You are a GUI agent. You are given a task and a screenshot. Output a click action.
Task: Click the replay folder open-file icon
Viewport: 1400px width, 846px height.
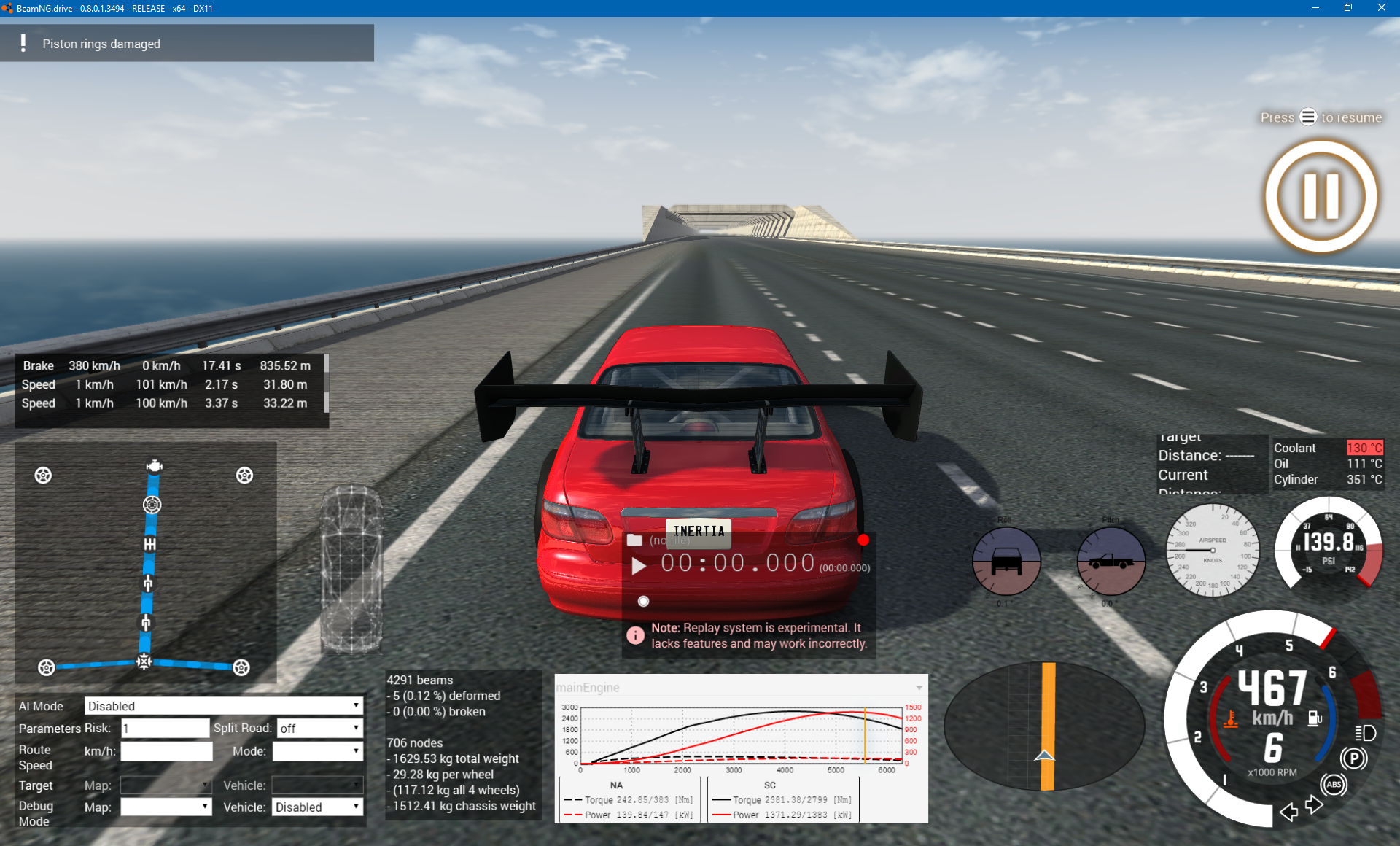[634, 540]
